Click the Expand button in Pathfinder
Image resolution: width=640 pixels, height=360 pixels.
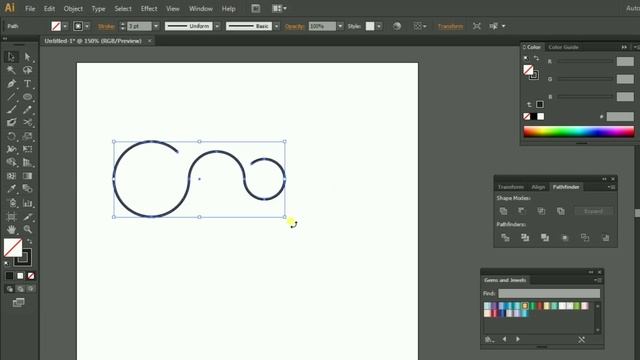point(593,211)
